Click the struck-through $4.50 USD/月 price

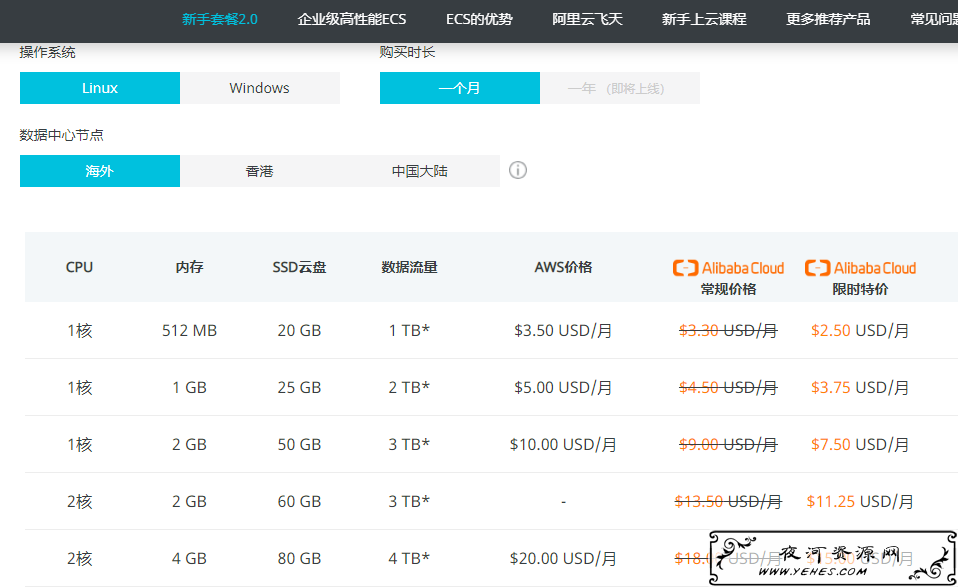click(x=728, y=387)
